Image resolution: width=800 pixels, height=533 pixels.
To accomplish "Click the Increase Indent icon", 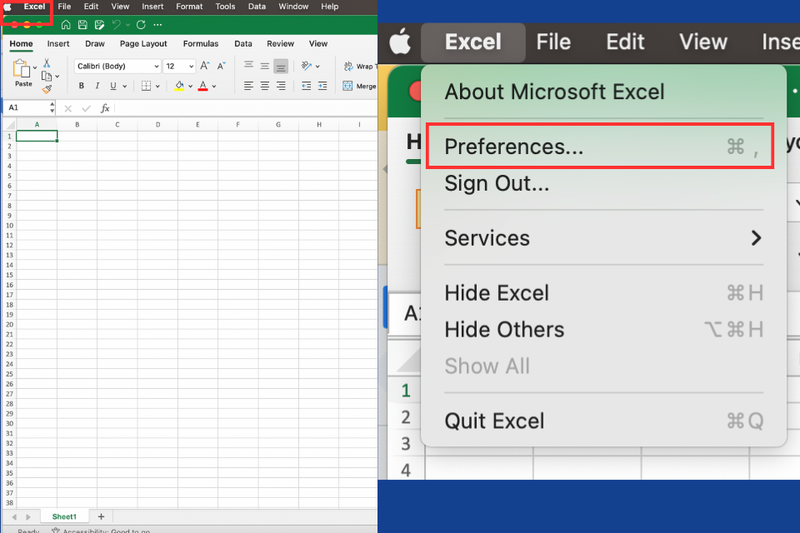I will point(322,86).
